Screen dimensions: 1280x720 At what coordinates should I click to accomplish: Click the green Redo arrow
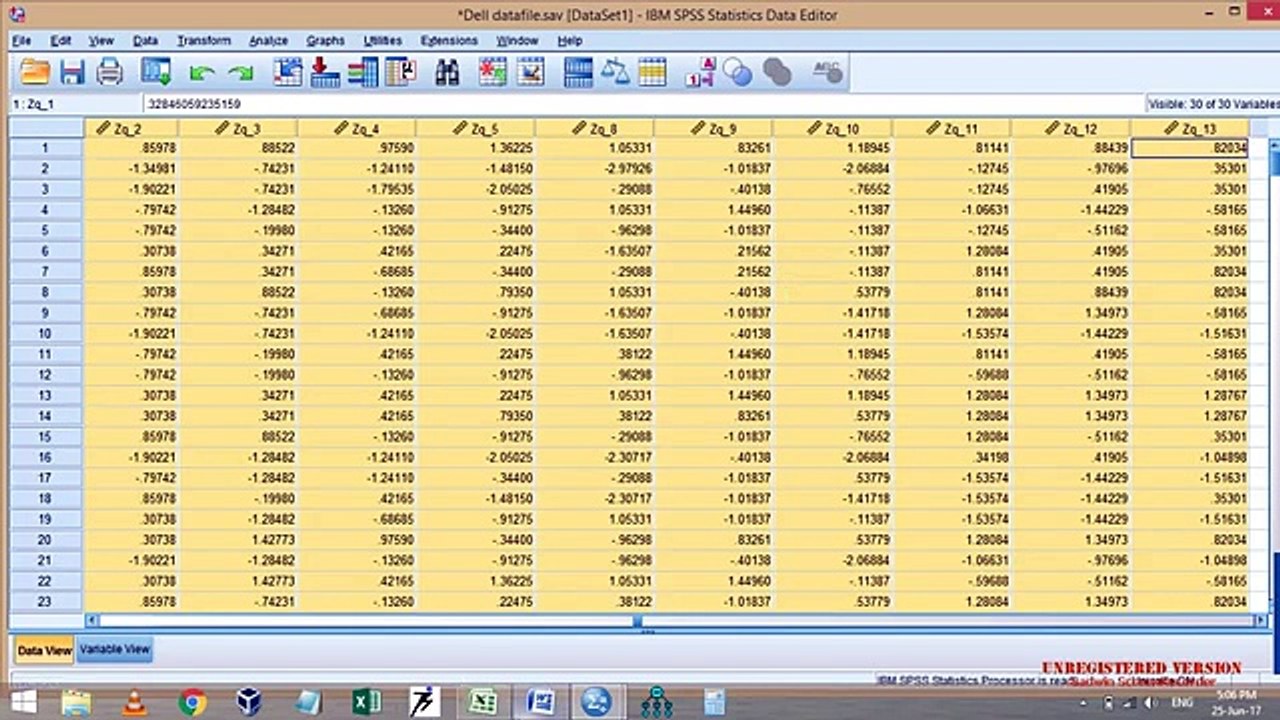[x=240, y=73]
